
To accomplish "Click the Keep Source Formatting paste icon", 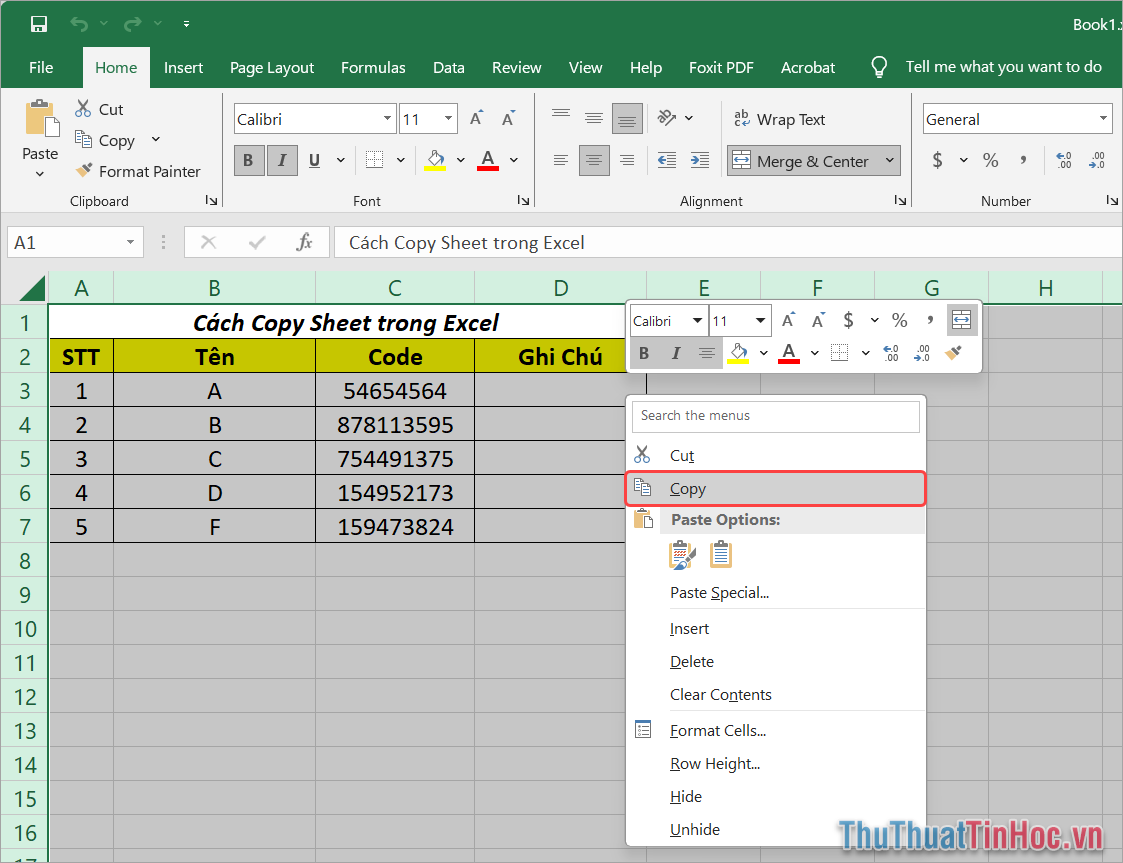I will click(x=682, y=555).
